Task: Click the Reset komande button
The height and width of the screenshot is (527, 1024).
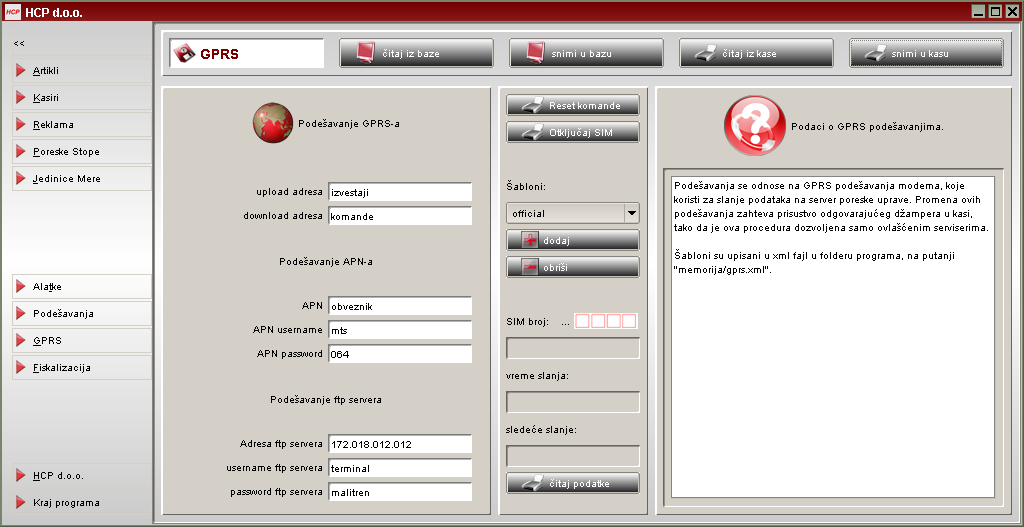Action: click(573, 105)
